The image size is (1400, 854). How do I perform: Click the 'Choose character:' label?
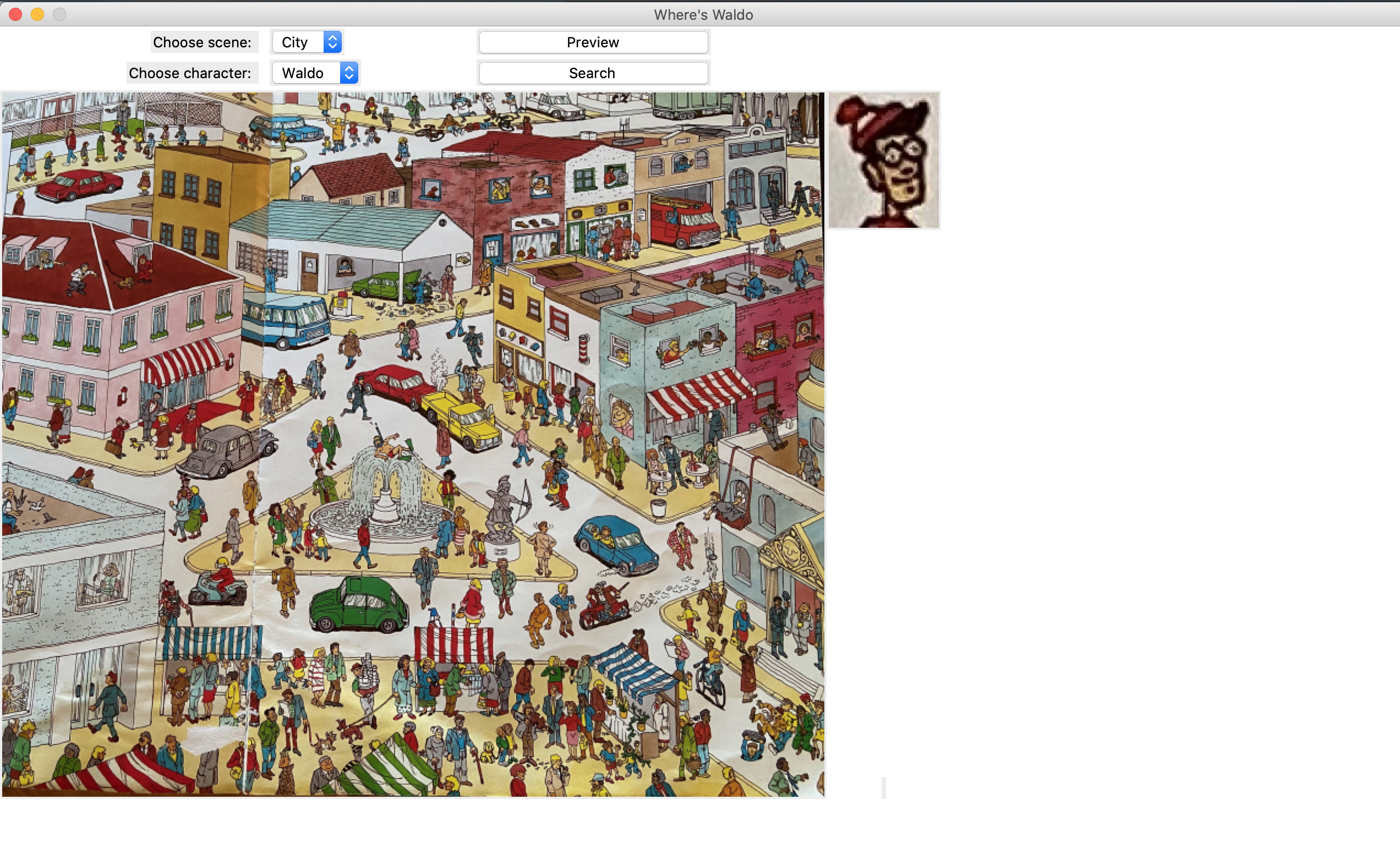click(x=190, y=73)
